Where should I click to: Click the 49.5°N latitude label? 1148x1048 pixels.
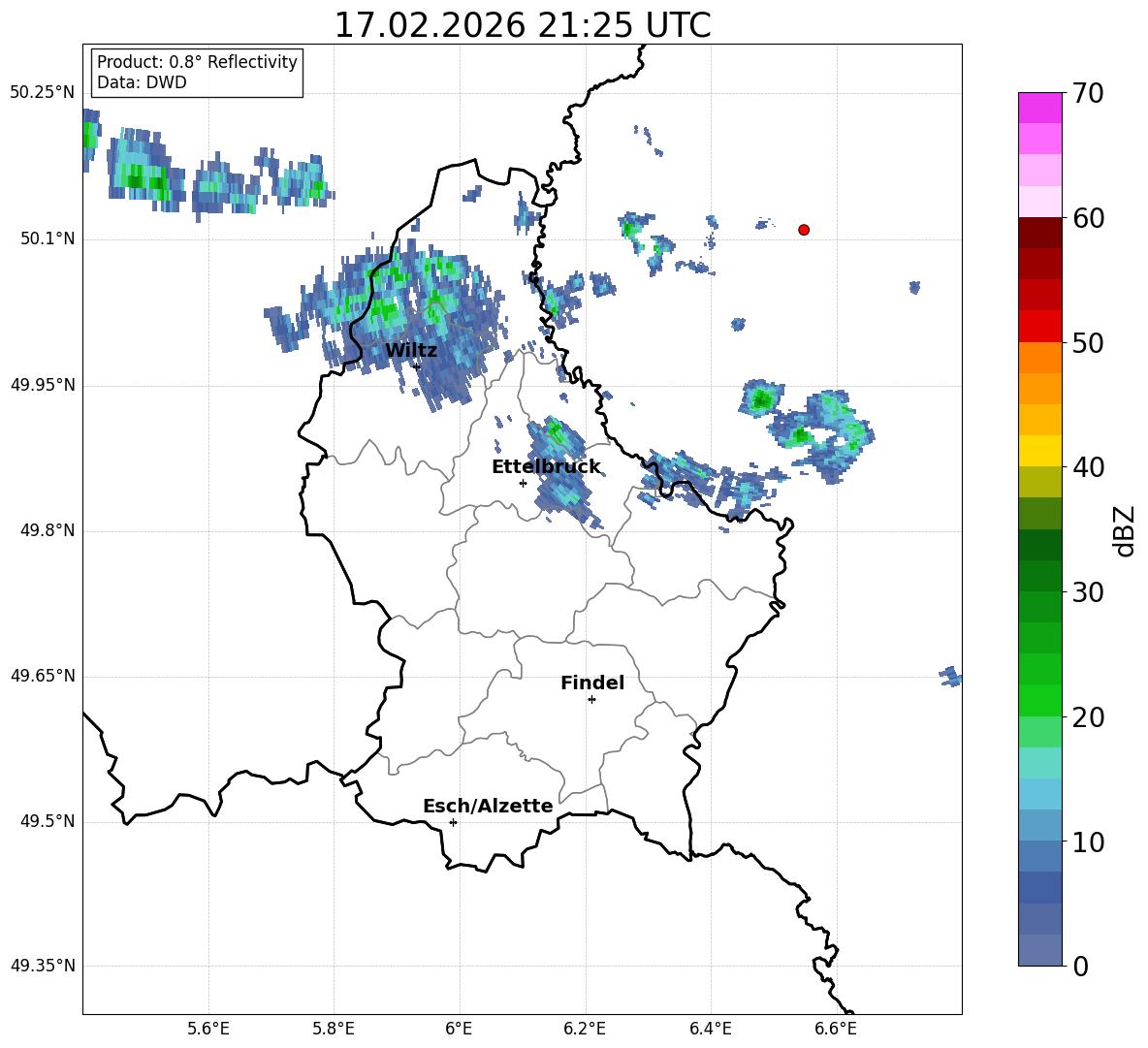[x=48, y=822]
